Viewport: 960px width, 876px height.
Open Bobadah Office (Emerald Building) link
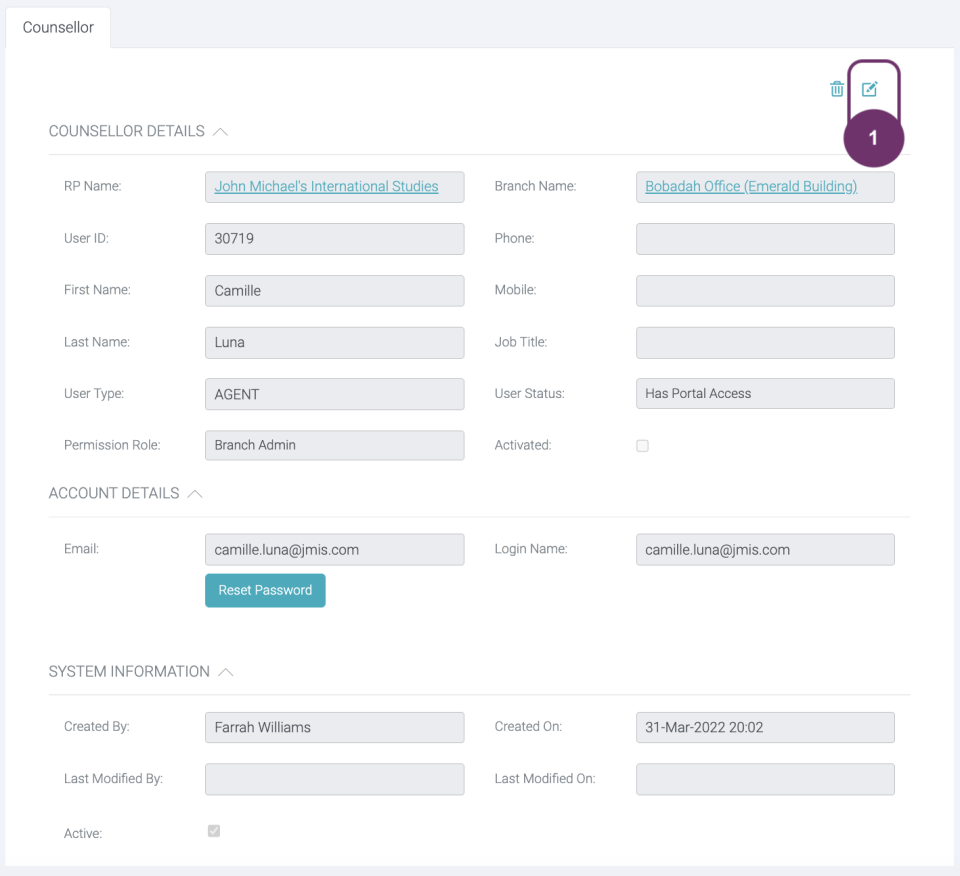coord(751,186)
